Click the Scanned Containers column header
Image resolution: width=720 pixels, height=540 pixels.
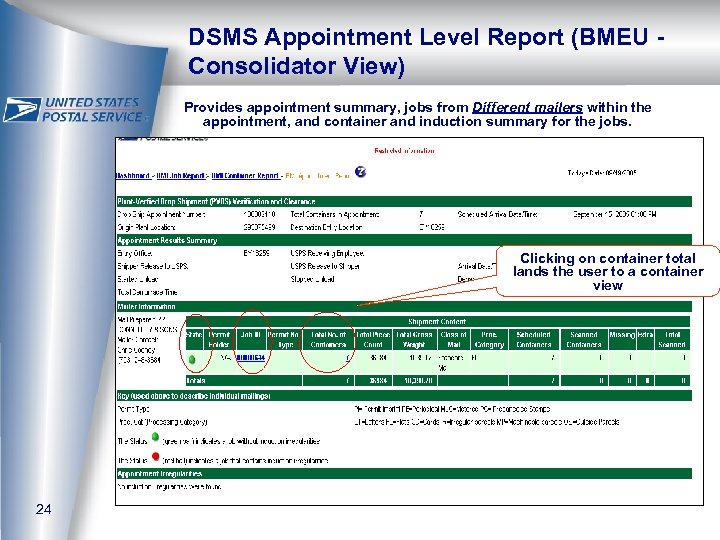[584, 339]
